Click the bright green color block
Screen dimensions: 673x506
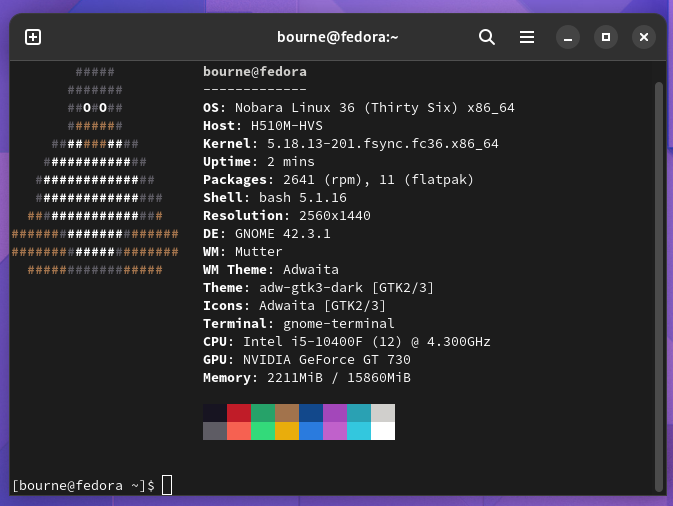(263, 431)
